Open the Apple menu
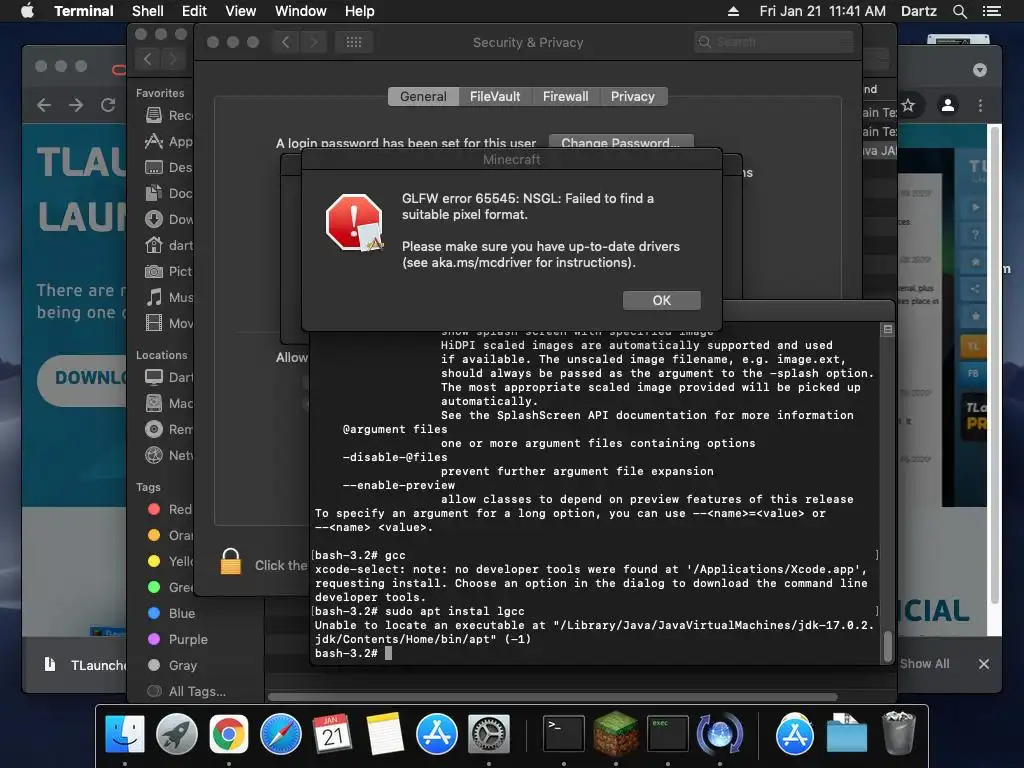The width and height of the screenshot is (1024, 768). coord(27,11)
